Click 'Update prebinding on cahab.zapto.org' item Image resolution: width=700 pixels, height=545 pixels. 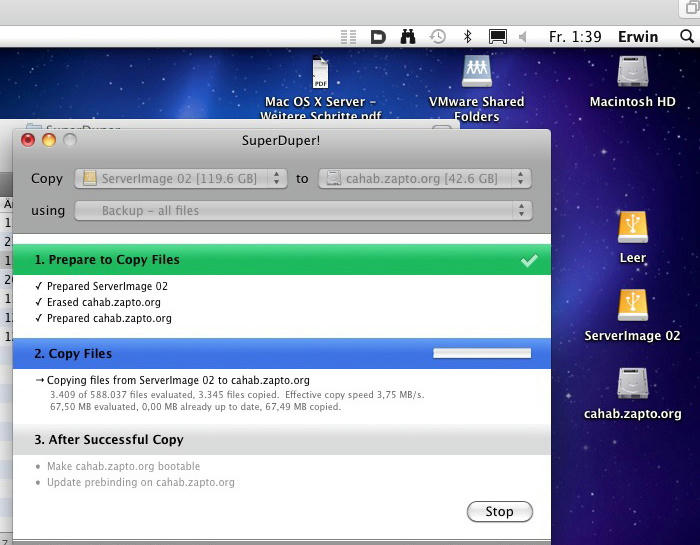tap(141, 483)
